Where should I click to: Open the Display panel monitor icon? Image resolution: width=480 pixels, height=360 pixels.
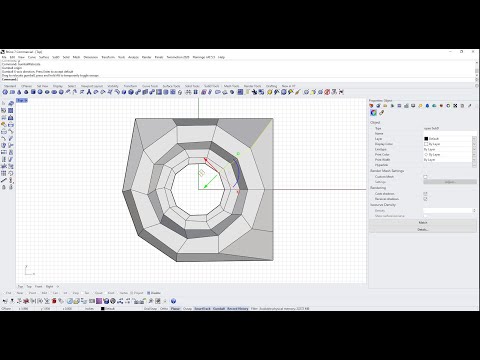coord(413,106)
